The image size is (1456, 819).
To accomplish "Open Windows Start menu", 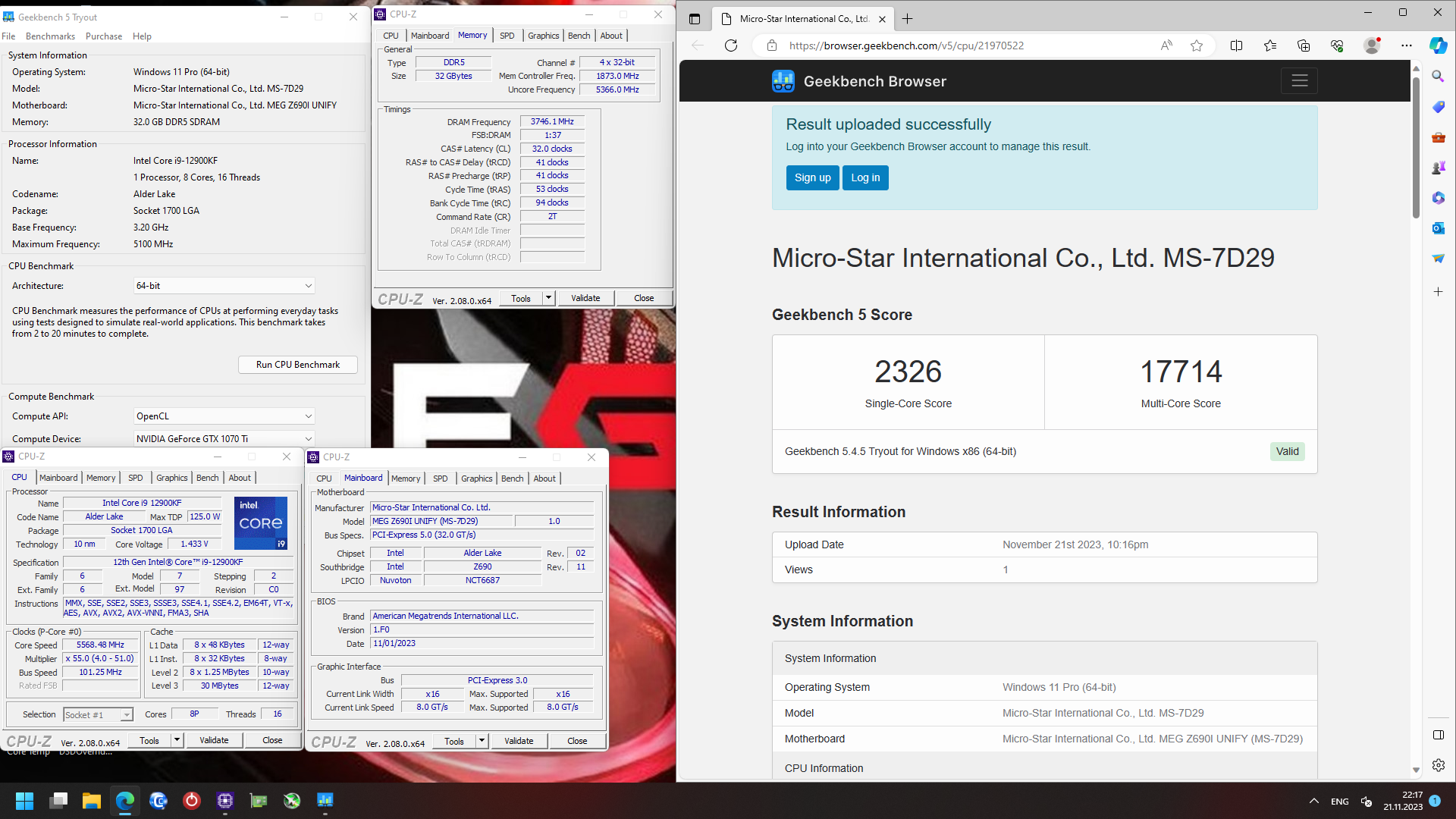I will coord(24,801).
